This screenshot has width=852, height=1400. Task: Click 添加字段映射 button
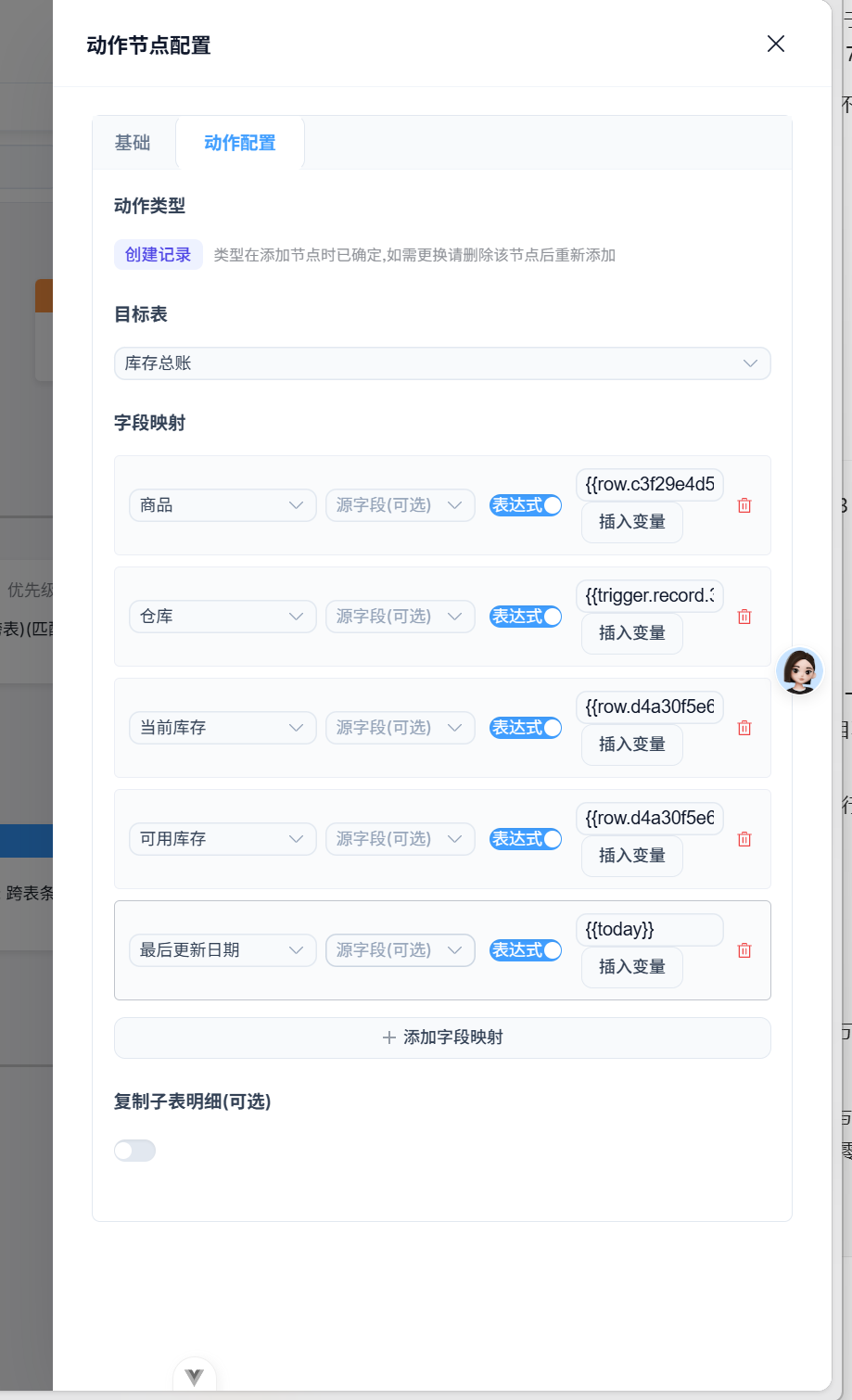pyautogui.click(x=442, y=1037)
